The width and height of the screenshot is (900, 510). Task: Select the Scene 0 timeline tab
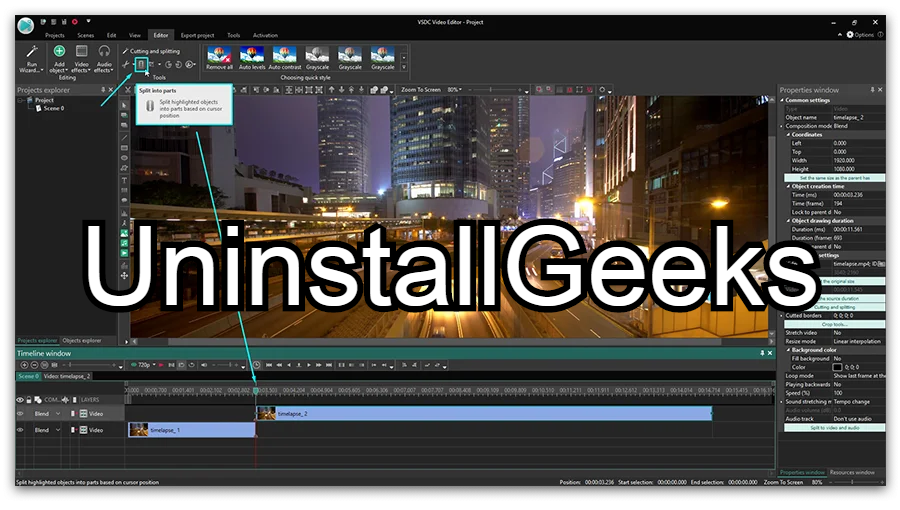click(x=28, y=376)
